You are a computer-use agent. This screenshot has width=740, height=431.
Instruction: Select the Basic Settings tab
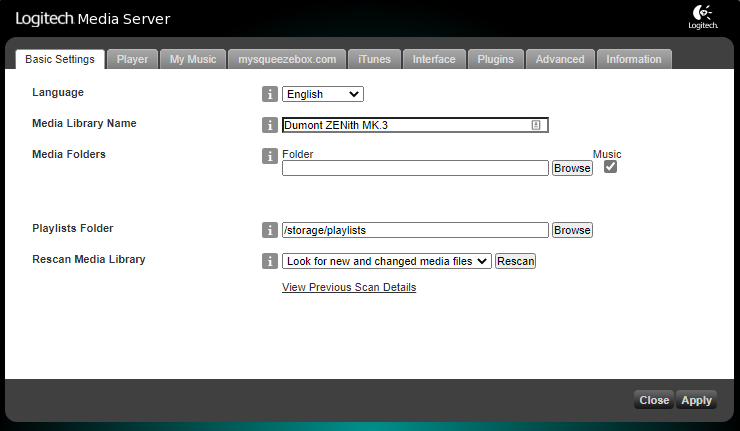60,59
